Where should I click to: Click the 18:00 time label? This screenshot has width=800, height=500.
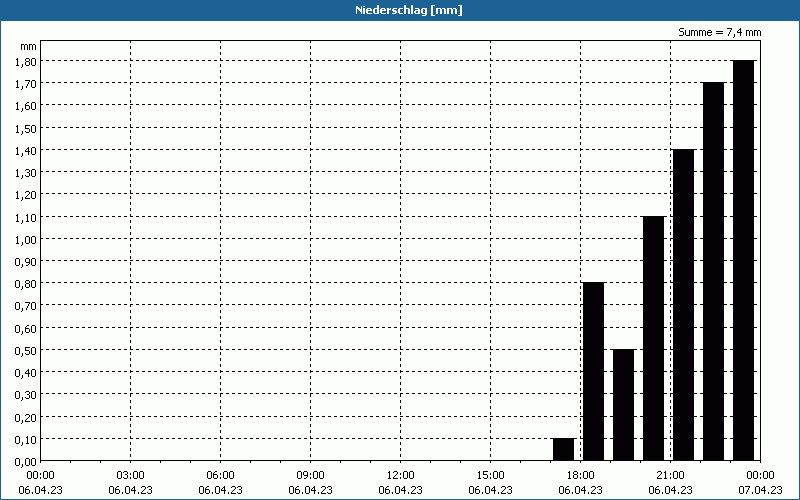pos(581,476)
